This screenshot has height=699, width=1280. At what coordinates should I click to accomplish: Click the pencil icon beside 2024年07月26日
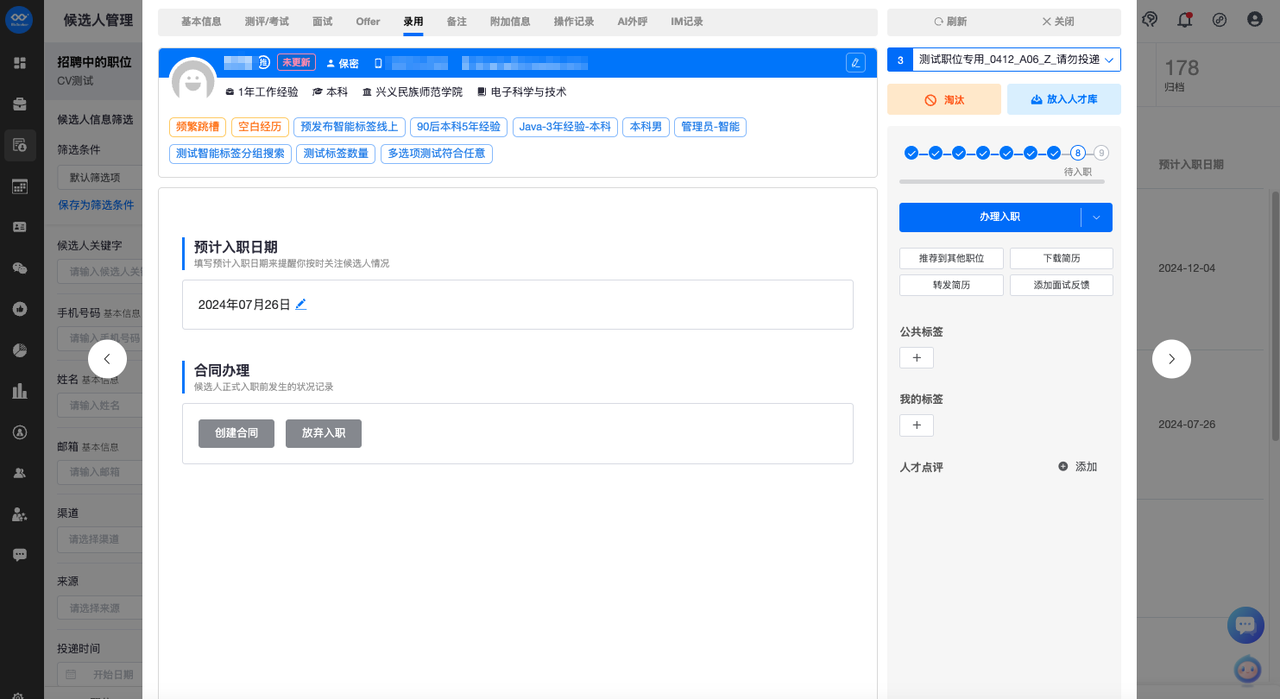click(x=301, y=304)
